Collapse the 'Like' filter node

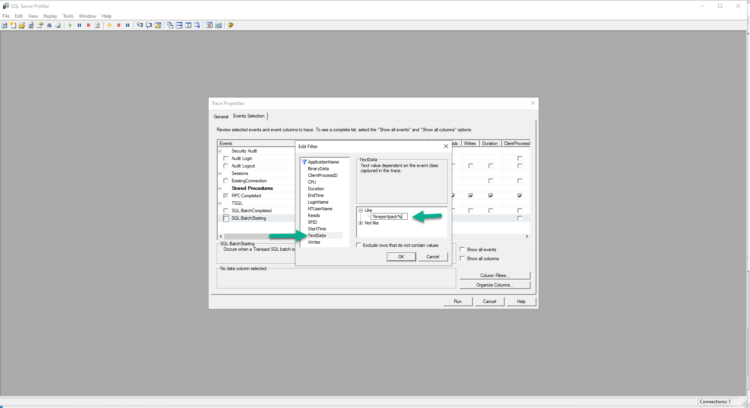(360, 210)
